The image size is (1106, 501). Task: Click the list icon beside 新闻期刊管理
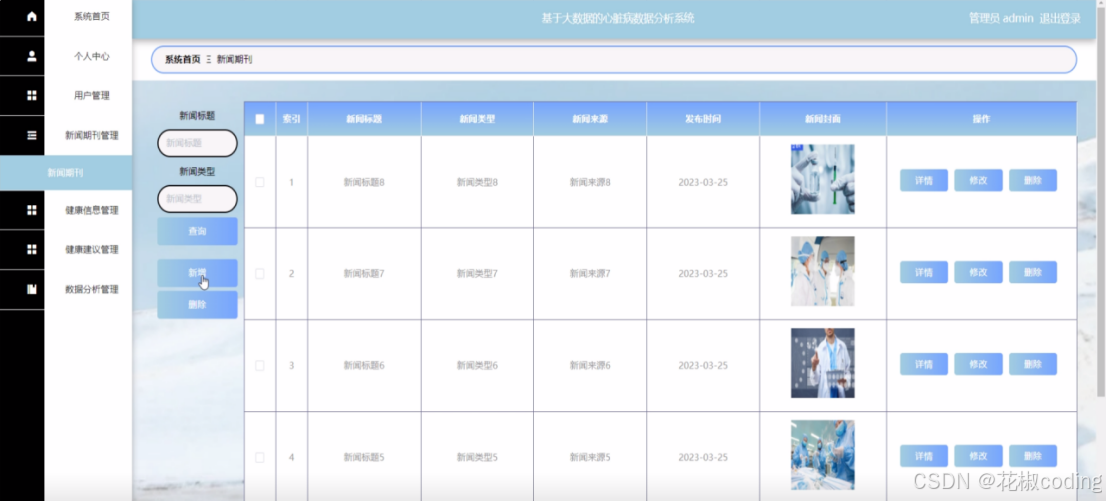[32, 135]
